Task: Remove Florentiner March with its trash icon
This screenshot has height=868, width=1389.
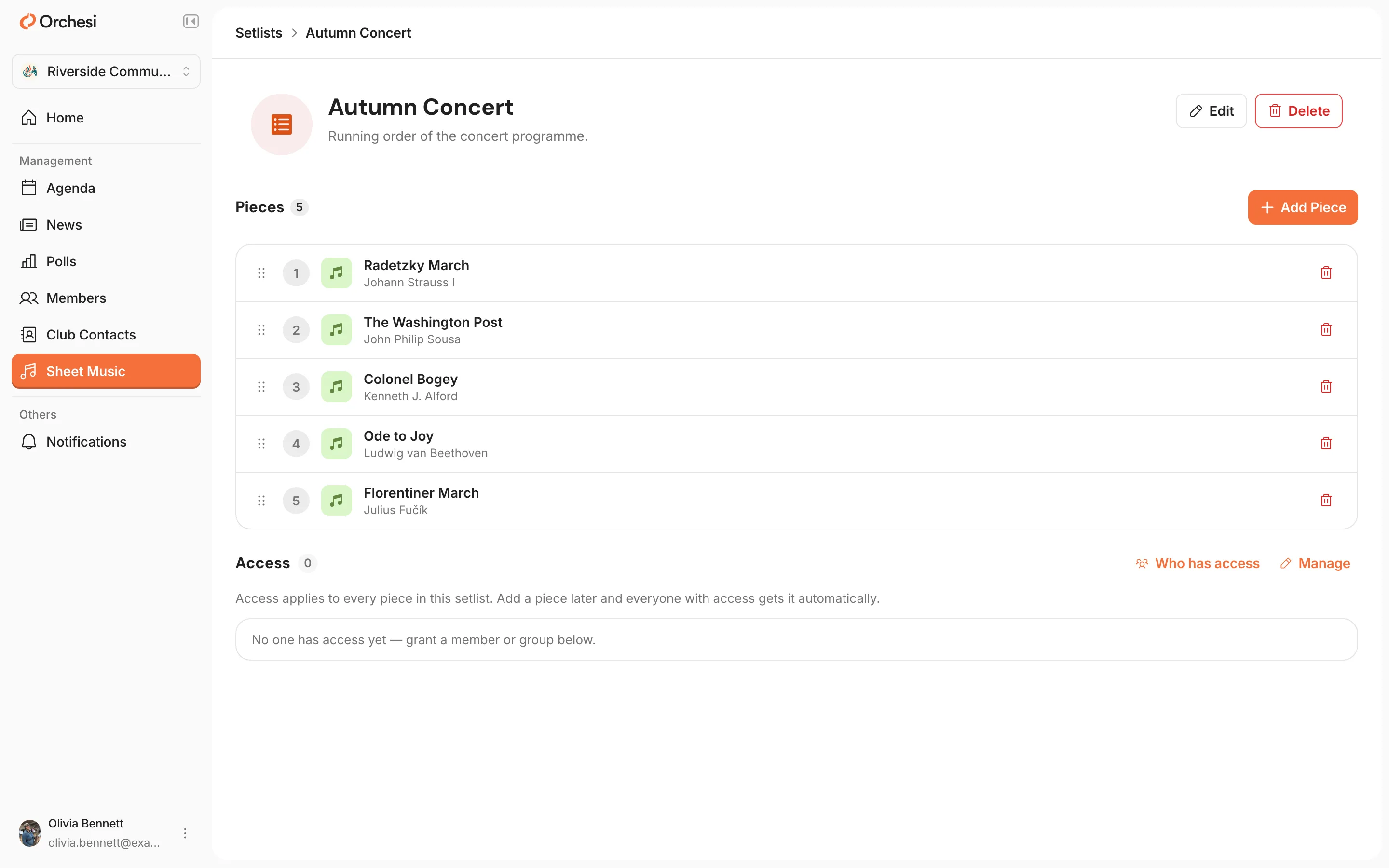Action: 1326,500
